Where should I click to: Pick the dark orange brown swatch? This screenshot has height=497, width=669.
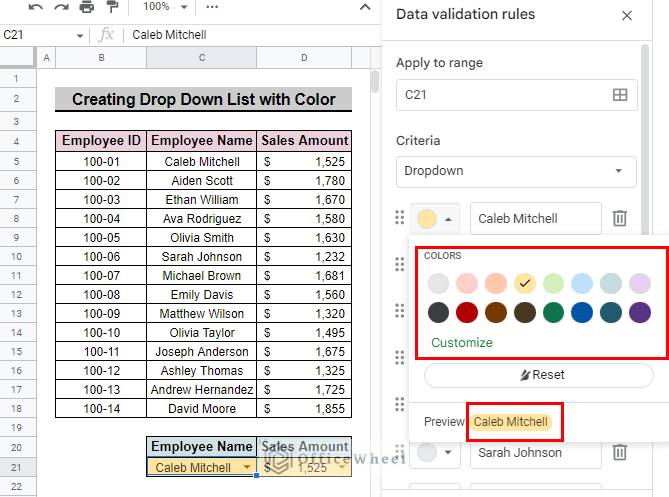tap(496, 312)
